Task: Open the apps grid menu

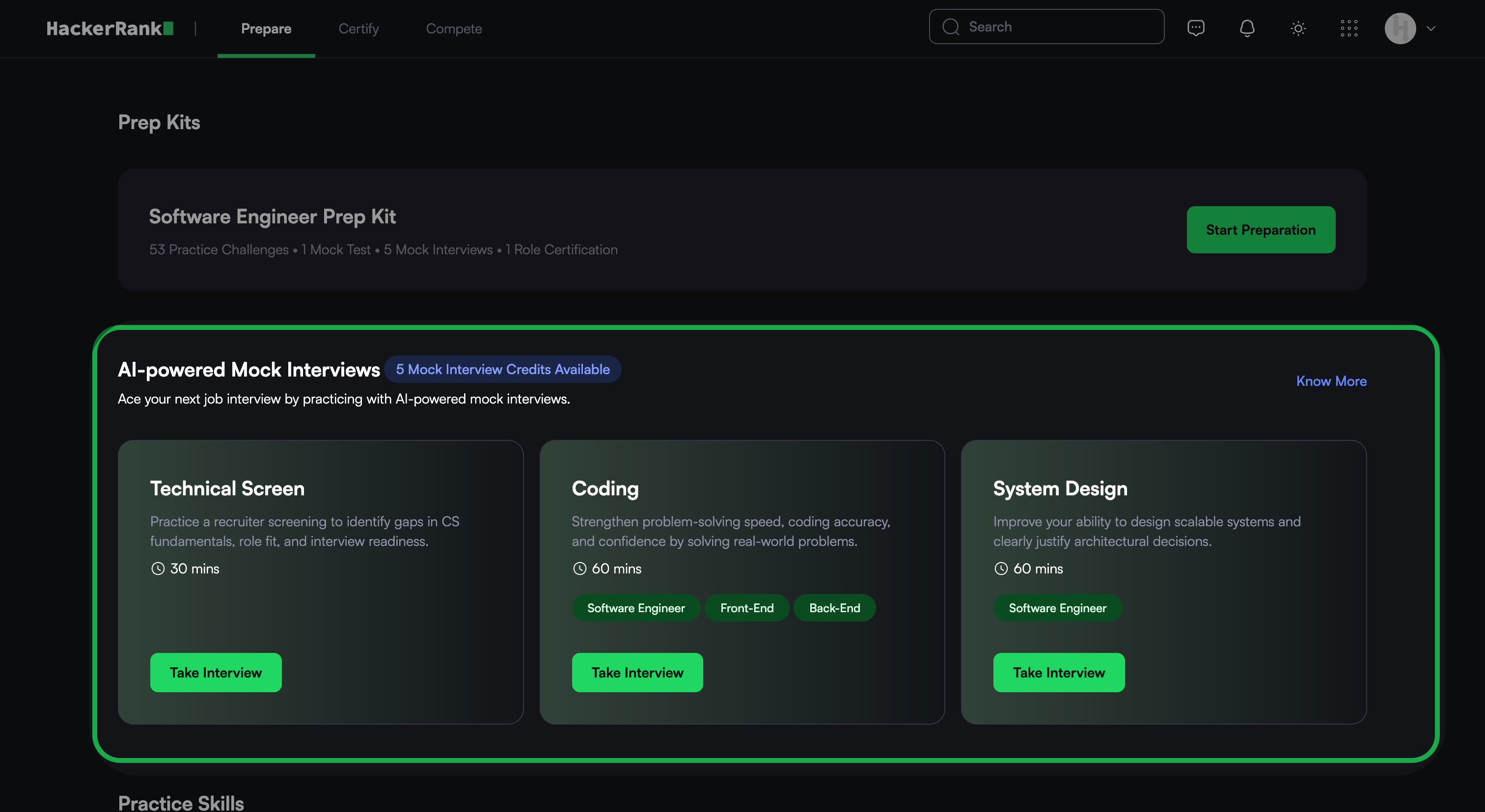Action: click(x=1349, y=28)
